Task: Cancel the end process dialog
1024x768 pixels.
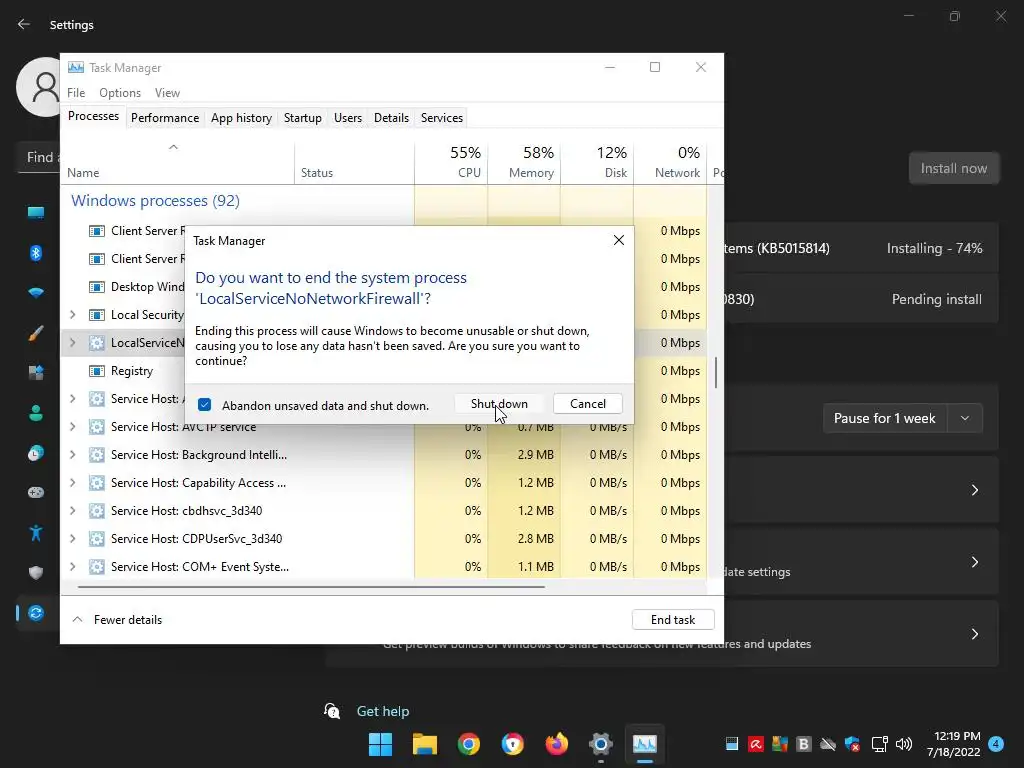Action: click(x=587, y=404)
